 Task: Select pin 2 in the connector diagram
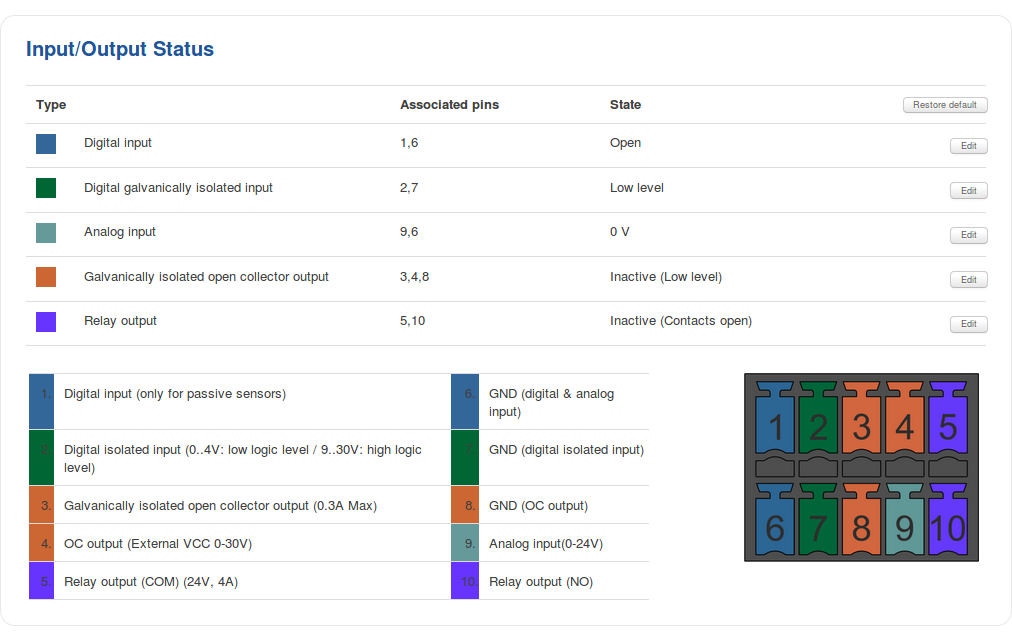pos(819,426)
